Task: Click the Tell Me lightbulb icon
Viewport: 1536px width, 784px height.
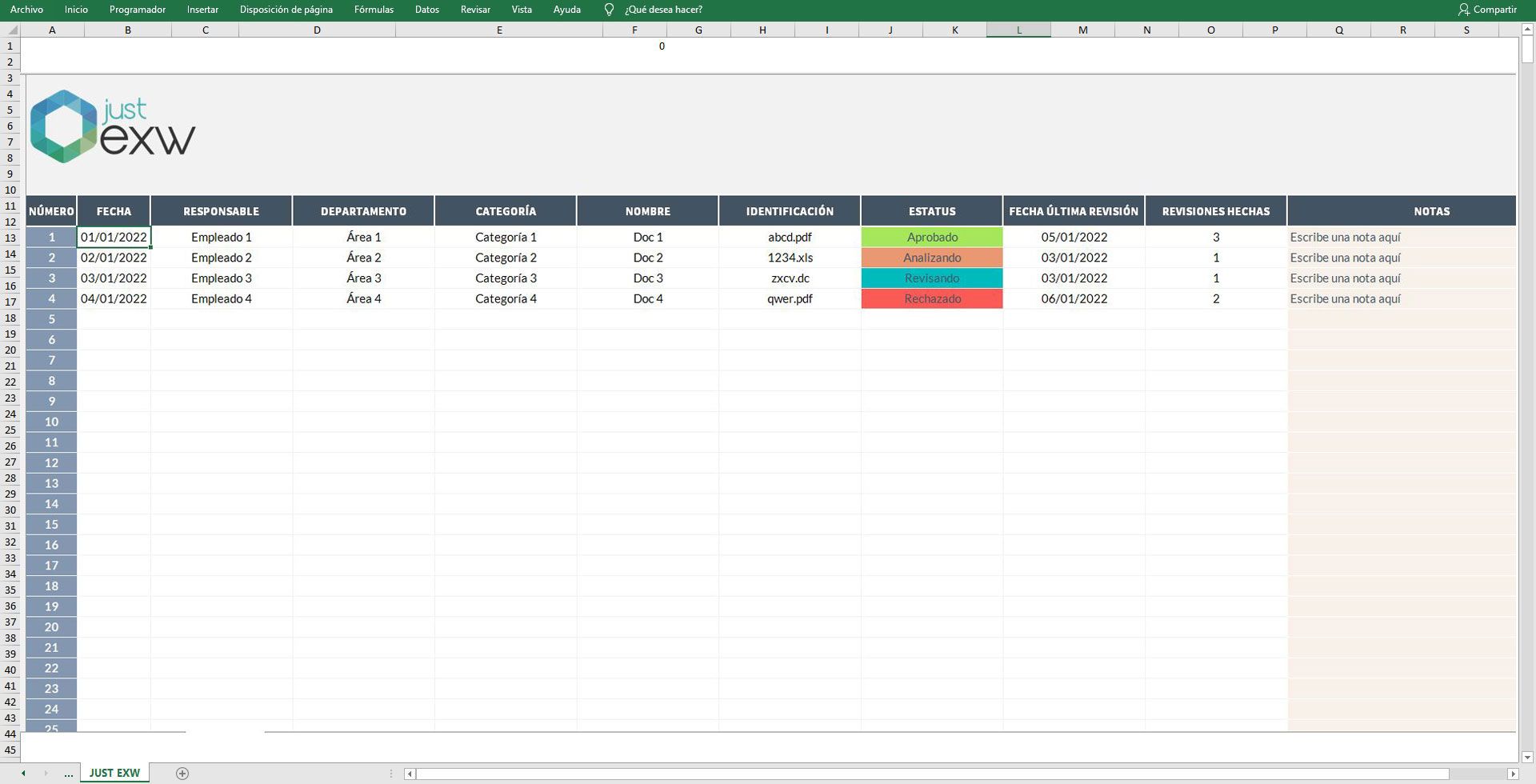Action: (609, 10)
